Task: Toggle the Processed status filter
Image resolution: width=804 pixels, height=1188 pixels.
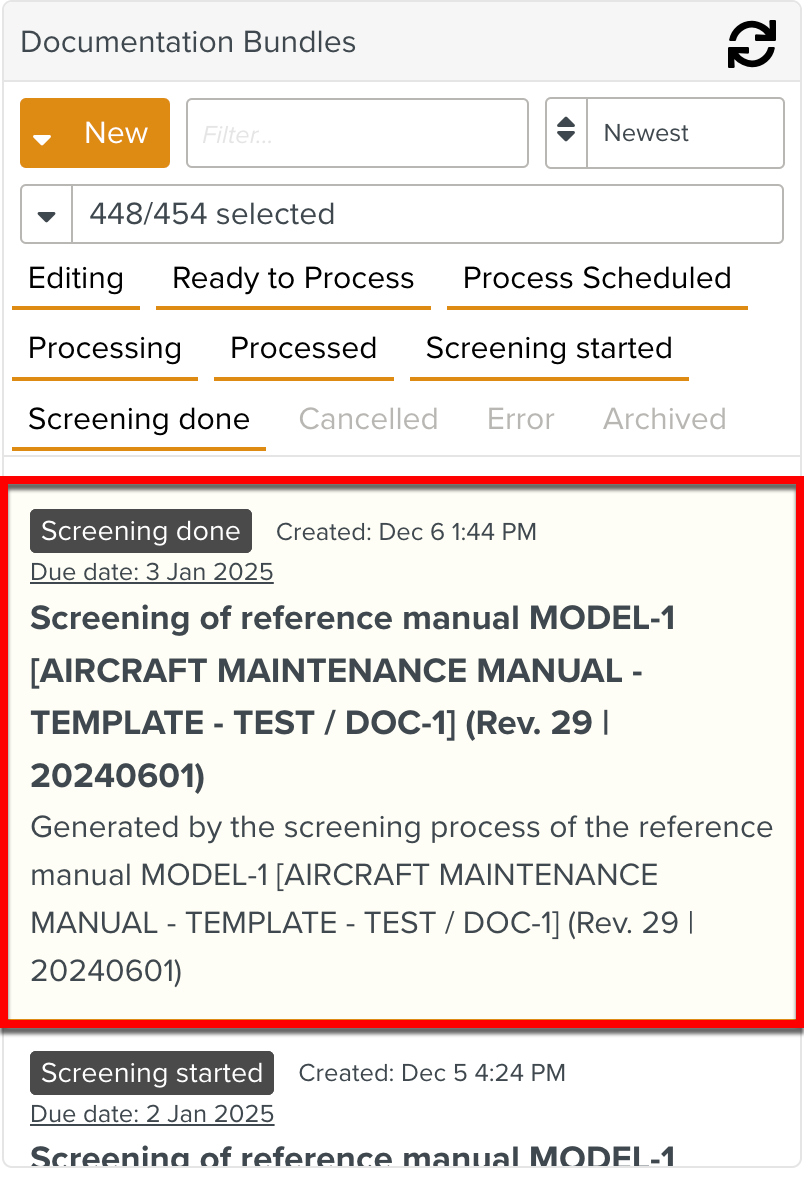Action: [x=303, y=349]
